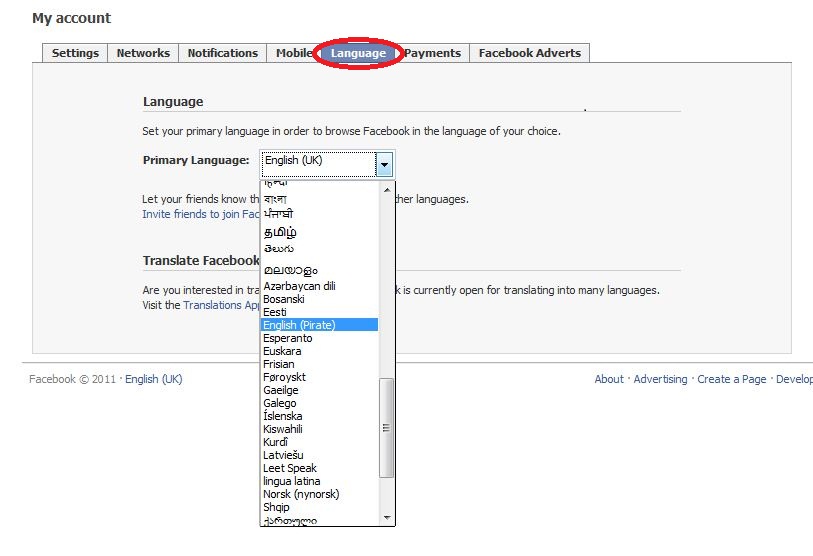Pick Euskara from the dropdown list
Screen dimensions: 813x556
(x=319, y=351)
